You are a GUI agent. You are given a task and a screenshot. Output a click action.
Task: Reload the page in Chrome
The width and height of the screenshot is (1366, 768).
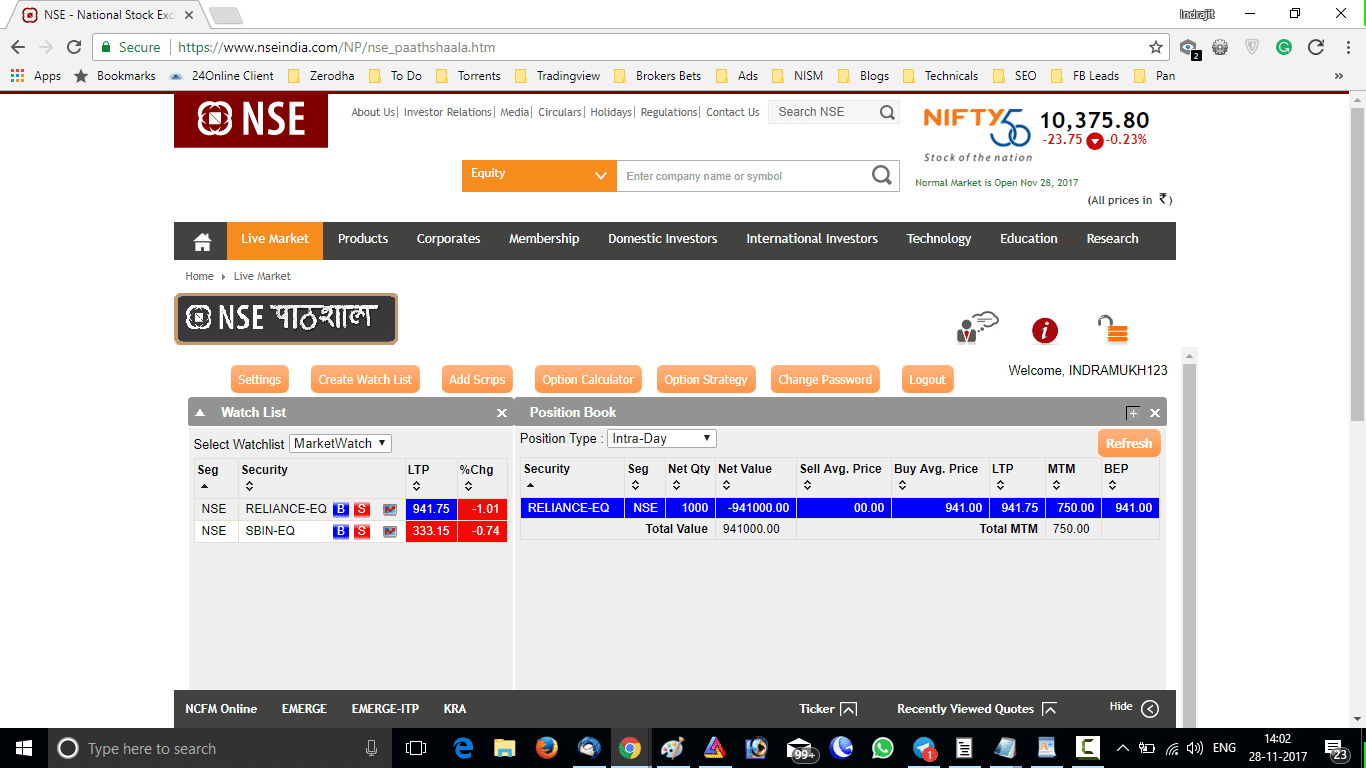(x=74, y=47)
